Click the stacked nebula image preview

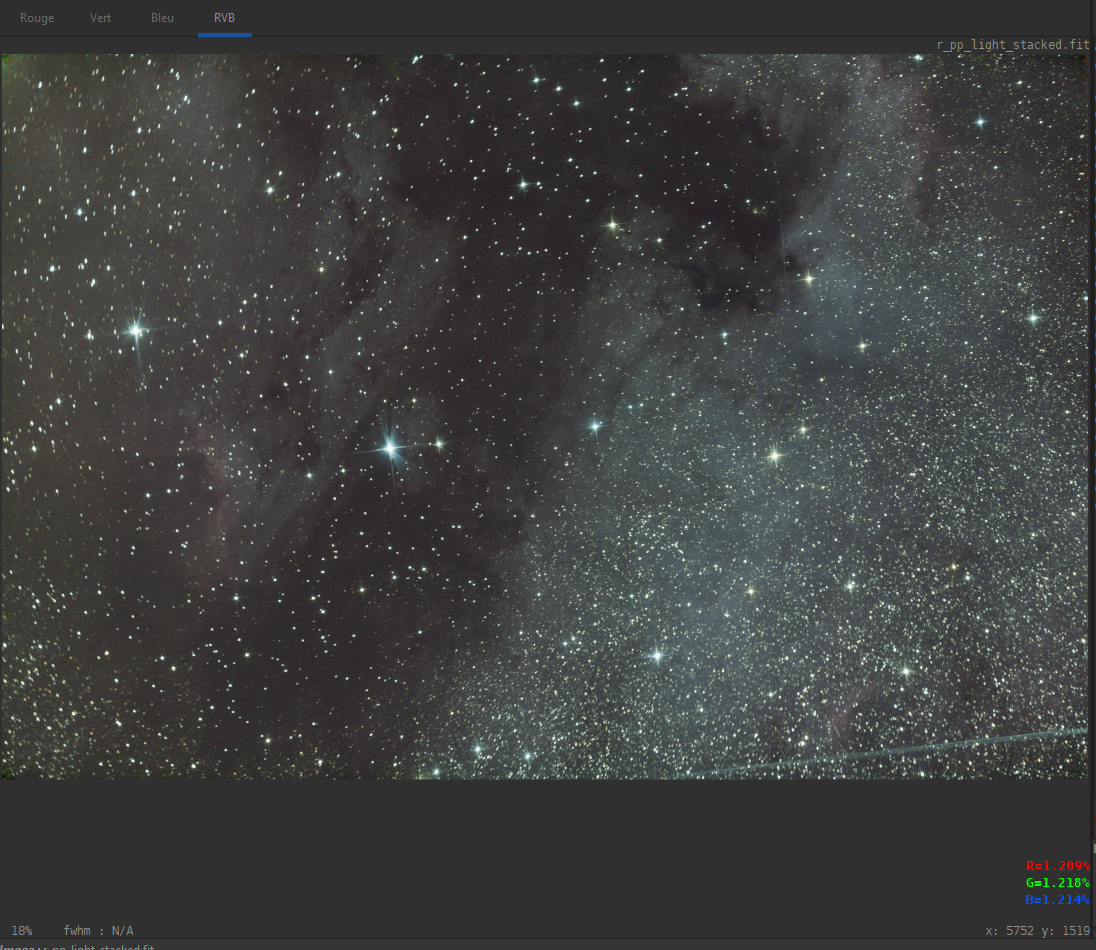[545, 417]
